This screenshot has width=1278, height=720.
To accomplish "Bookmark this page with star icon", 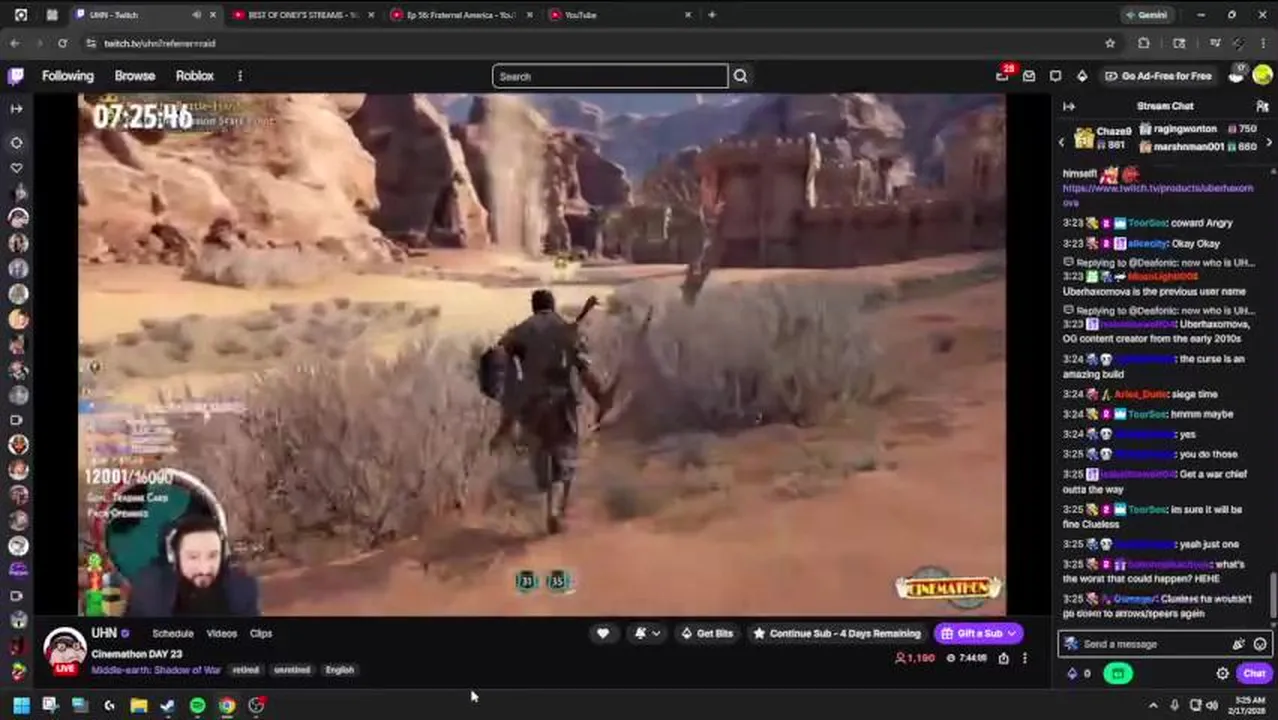I will point(1110,43).
